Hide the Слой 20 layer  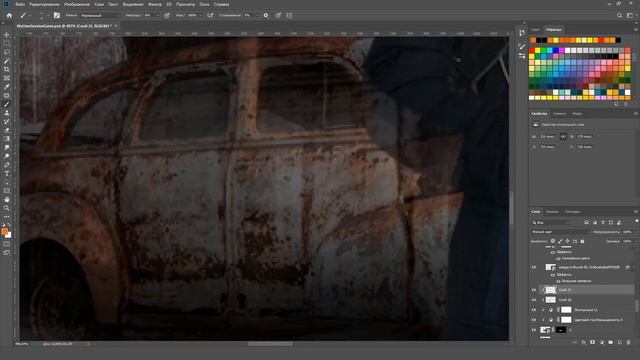pos(534,300)
